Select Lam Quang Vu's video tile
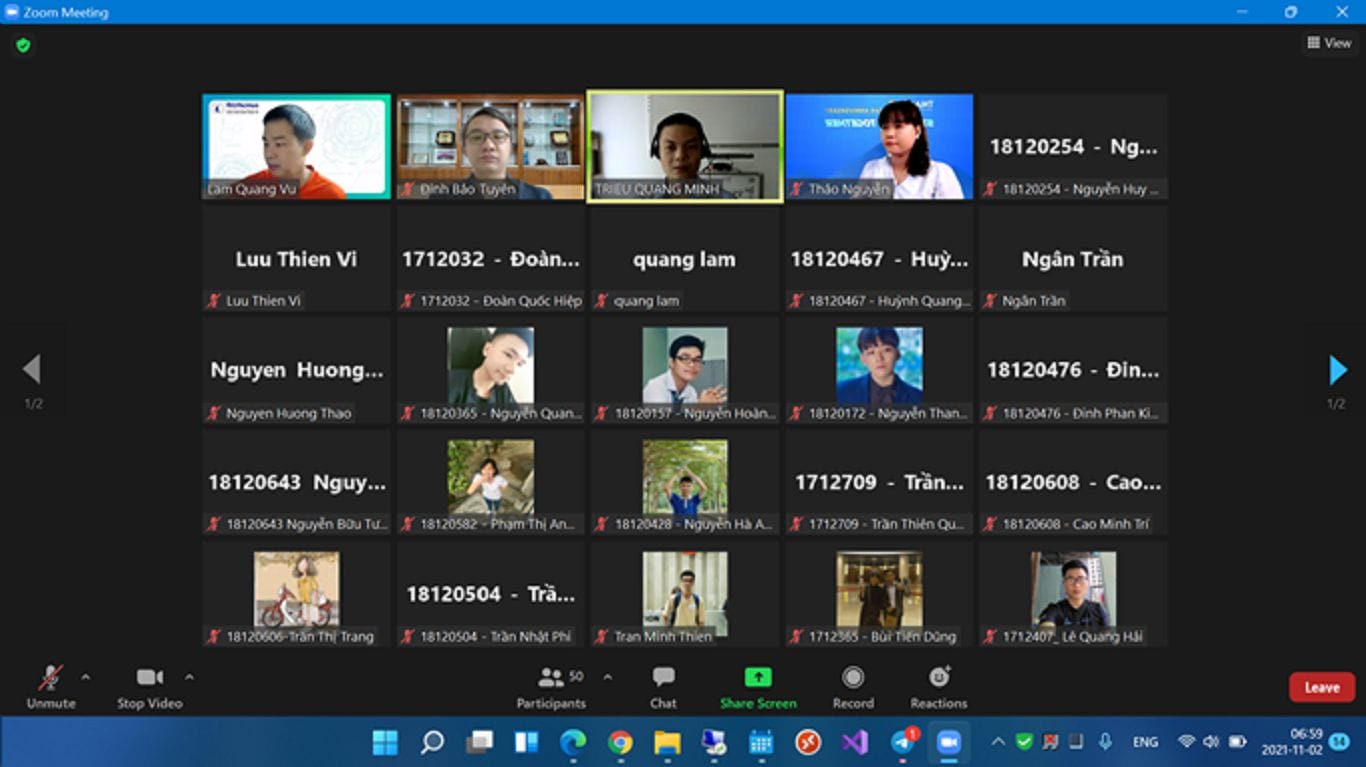The height and width of the screenshot is (767, 1366). coord(296,147)
